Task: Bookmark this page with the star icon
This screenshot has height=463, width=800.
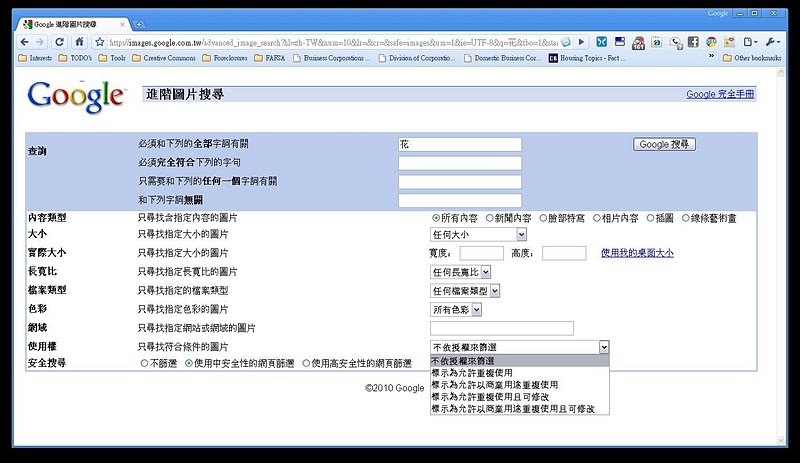Action: tap(99, 42)
